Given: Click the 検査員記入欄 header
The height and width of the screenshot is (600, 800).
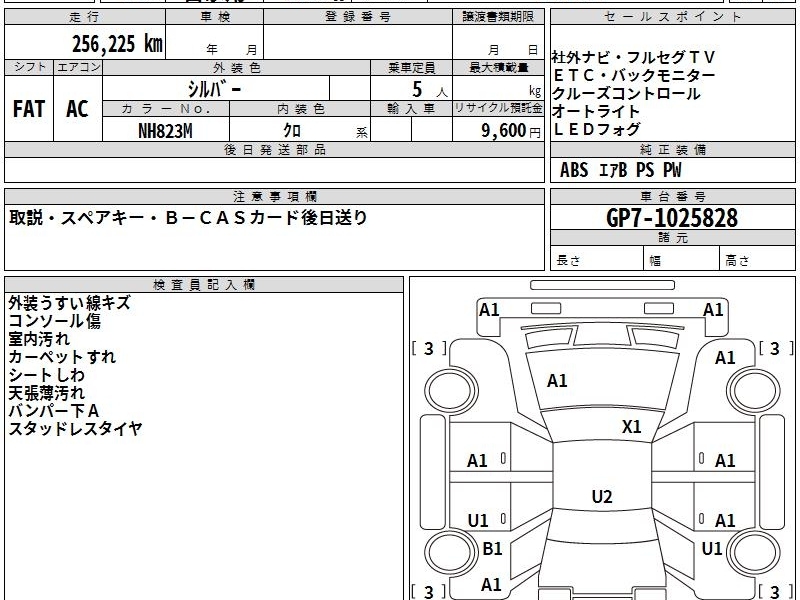Looking at the screenshot, I should 204,285.
